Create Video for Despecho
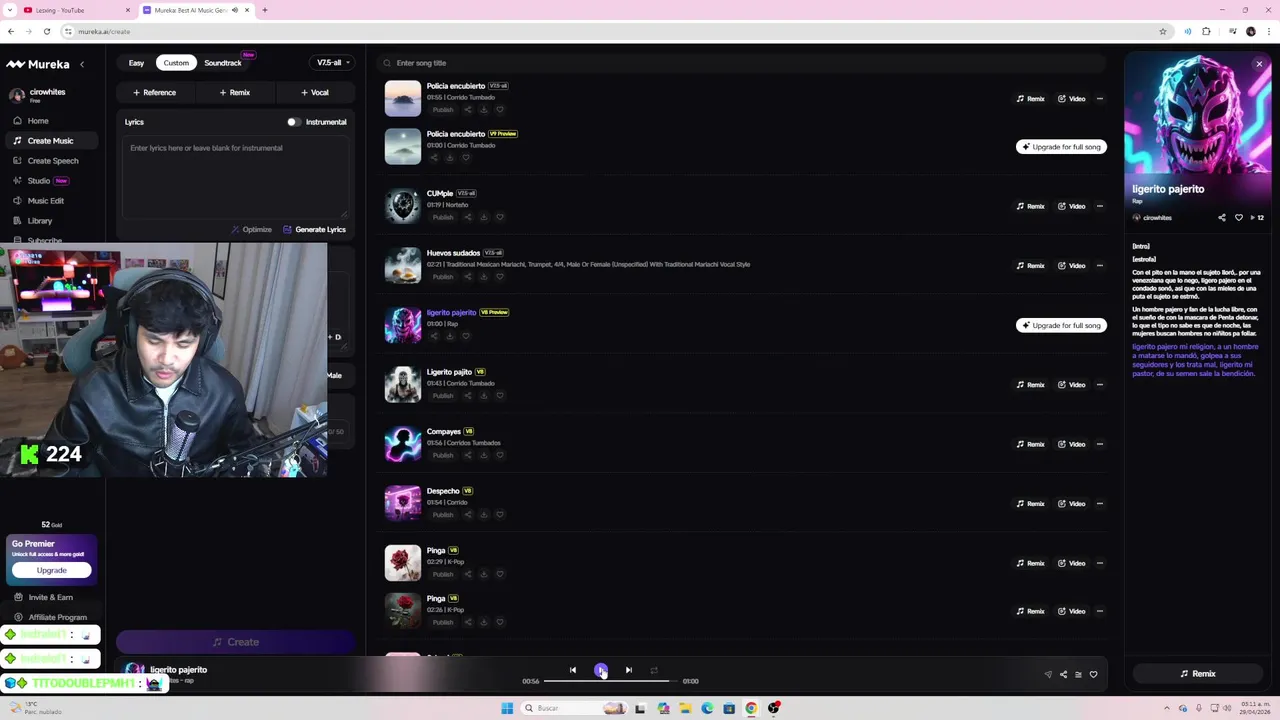1280x720 pixels. [1071, 504]
